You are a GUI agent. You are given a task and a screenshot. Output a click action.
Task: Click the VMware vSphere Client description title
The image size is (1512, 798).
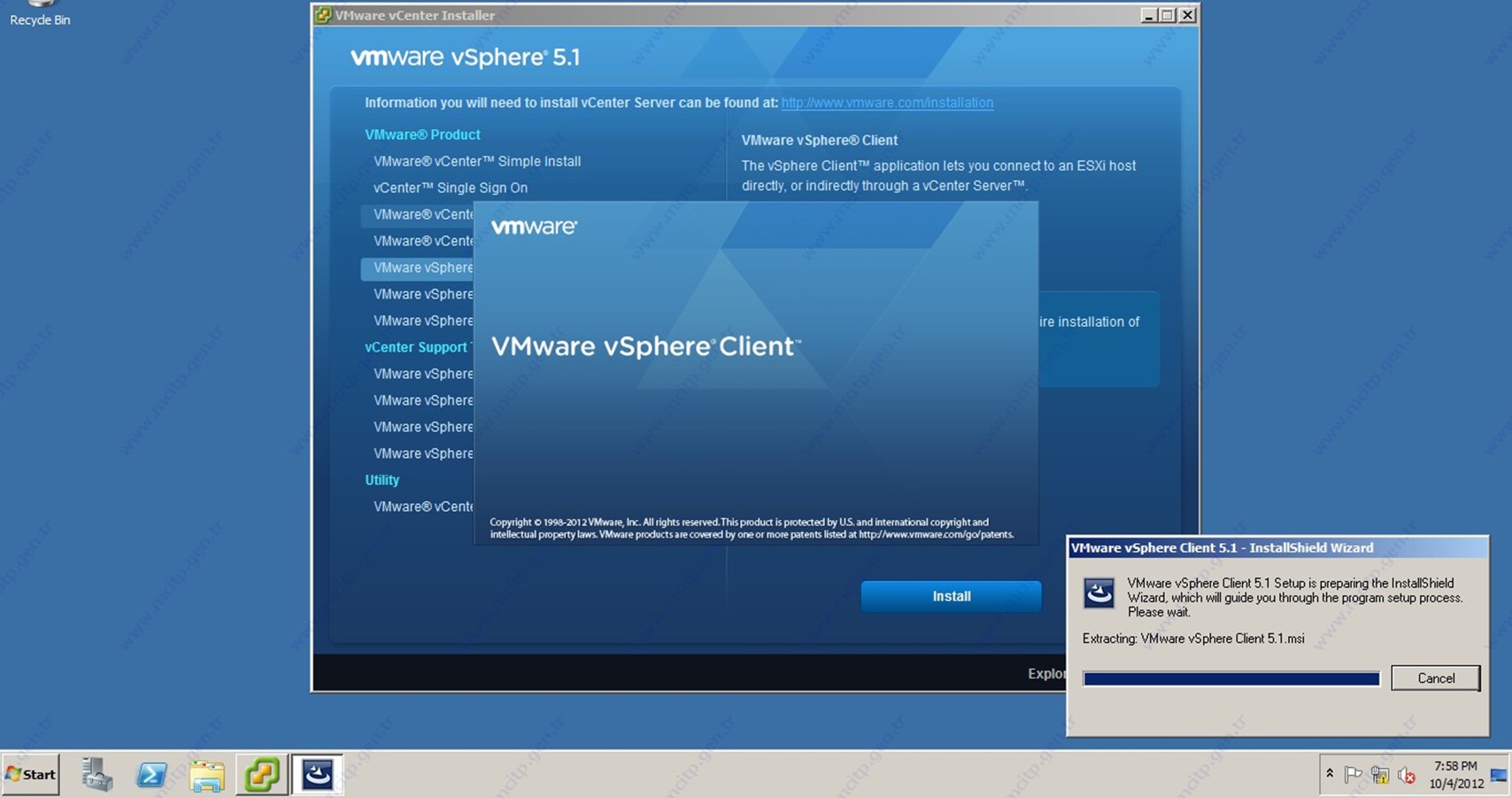tap(820, 140)
